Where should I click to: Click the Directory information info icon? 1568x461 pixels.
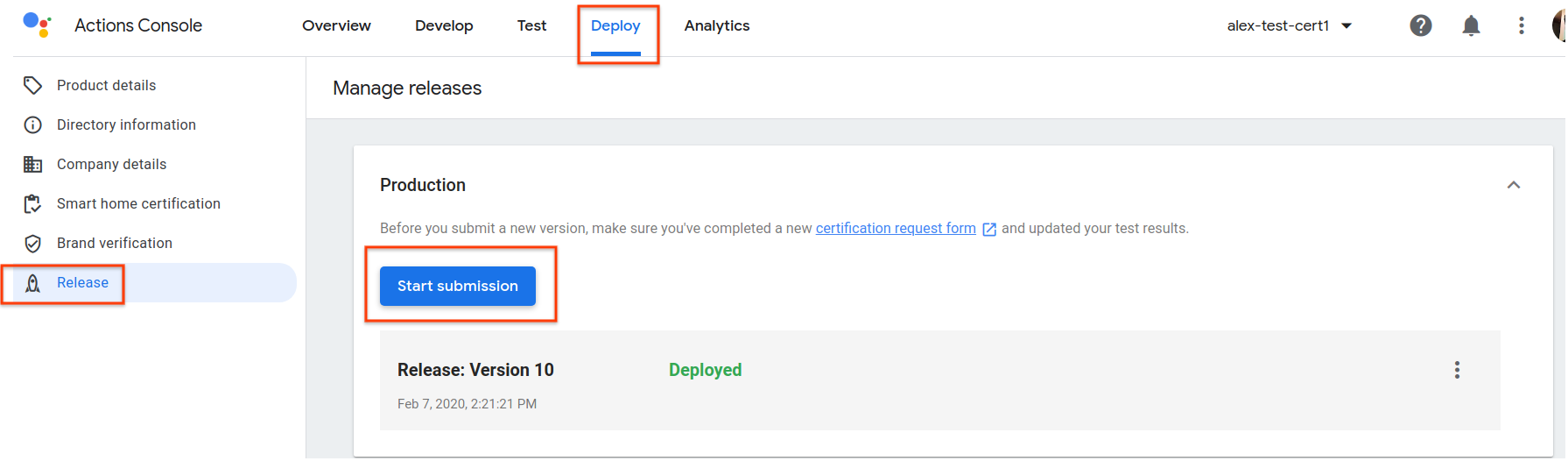(33, 124)
